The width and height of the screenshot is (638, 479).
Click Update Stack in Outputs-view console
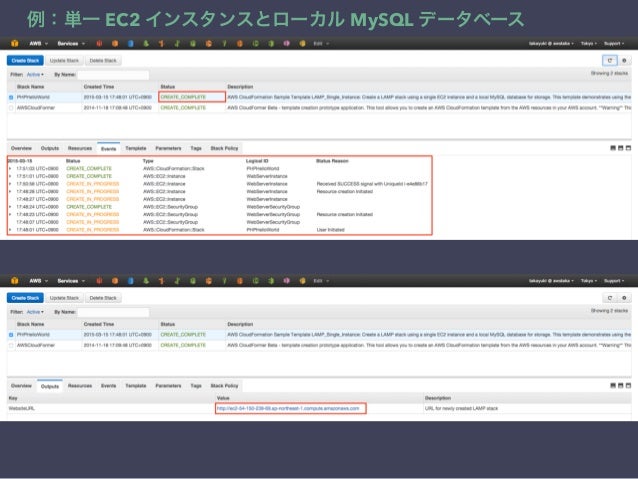pyautogui.click(x=64, y=298)
